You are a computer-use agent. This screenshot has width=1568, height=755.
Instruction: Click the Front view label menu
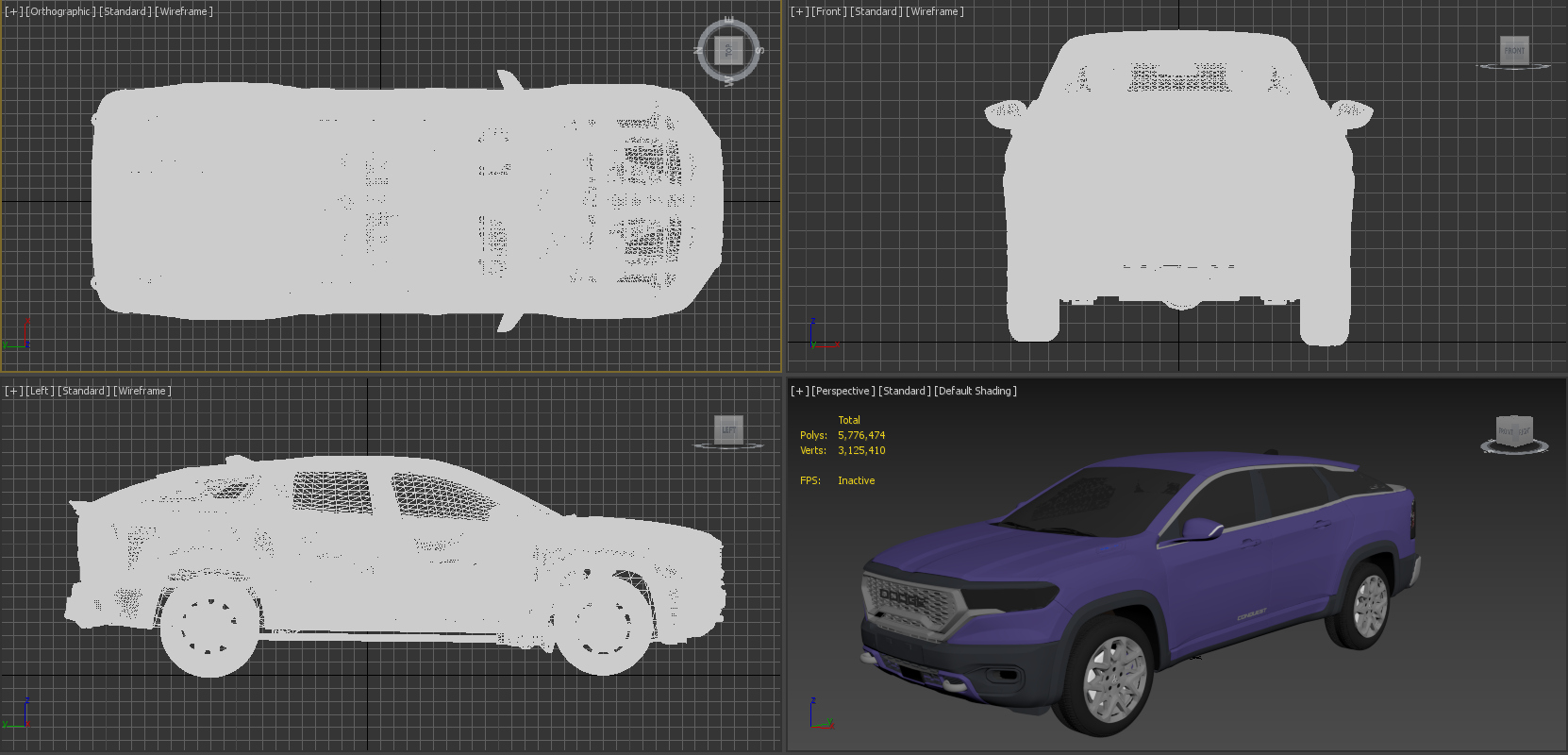pos(829,11)
